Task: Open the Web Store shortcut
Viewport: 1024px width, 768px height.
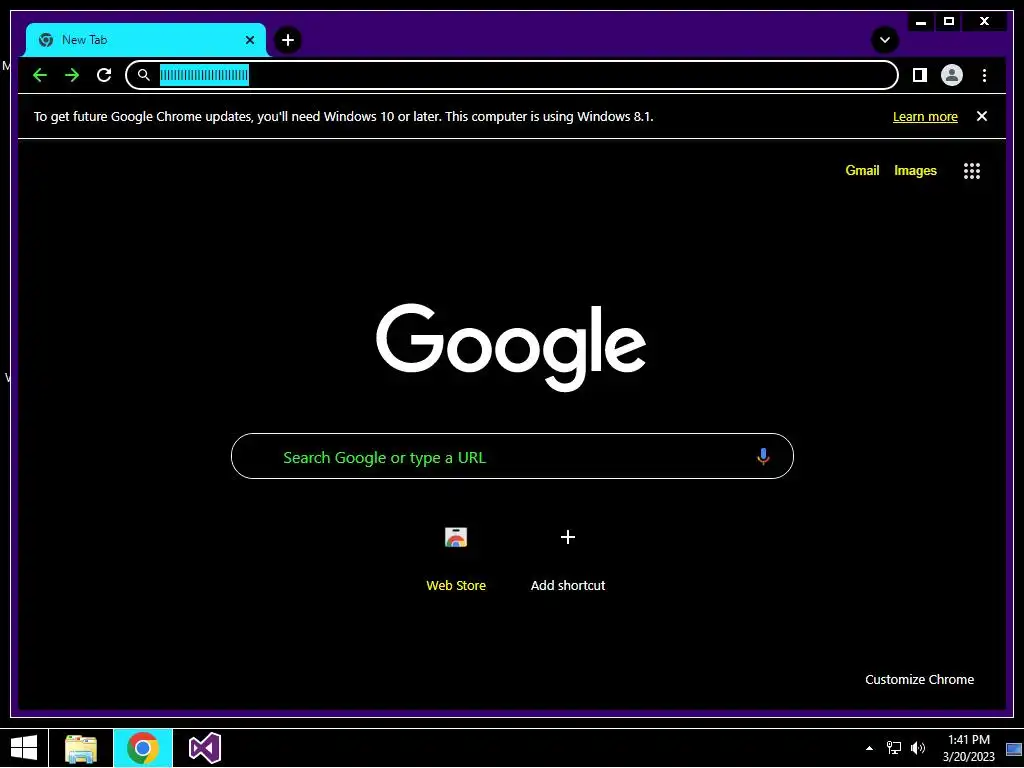Action: pyautogui.click(x=456, y=557)
